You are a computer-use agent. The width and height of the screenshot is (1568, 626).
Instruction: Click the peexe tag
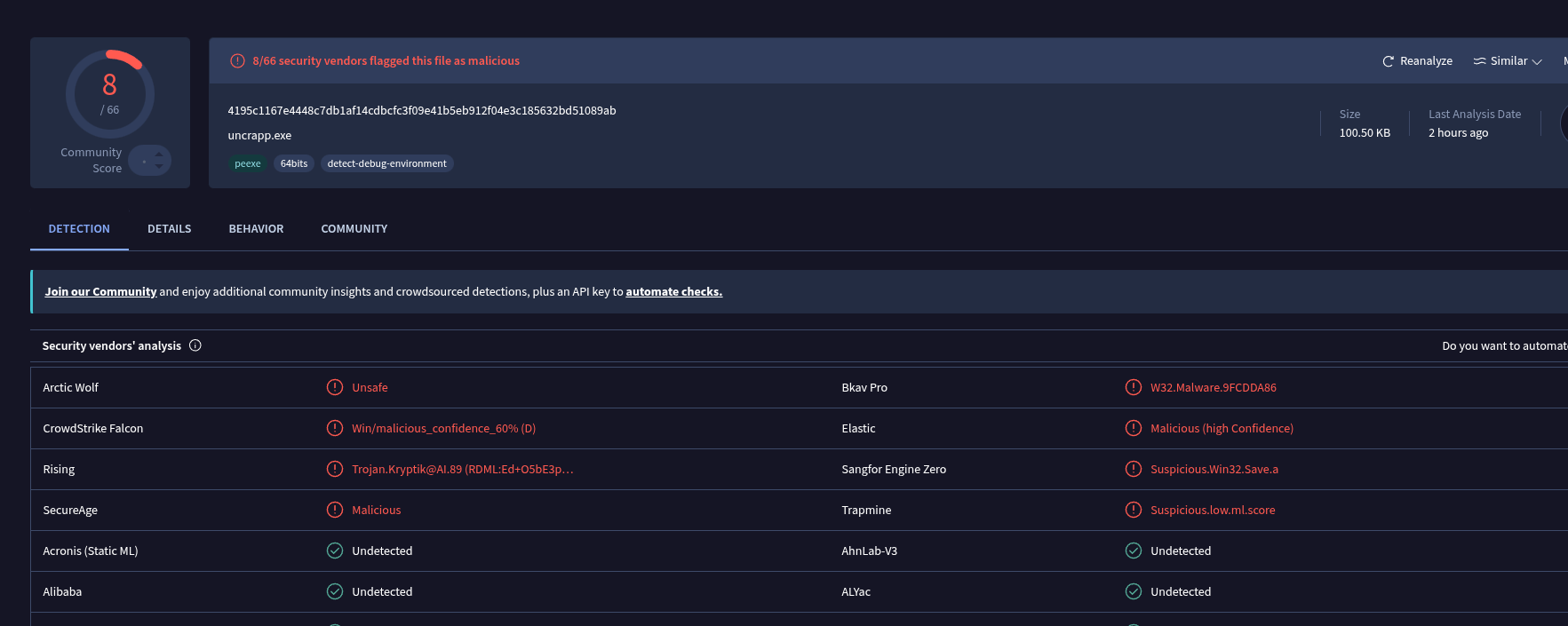[248, 163]
